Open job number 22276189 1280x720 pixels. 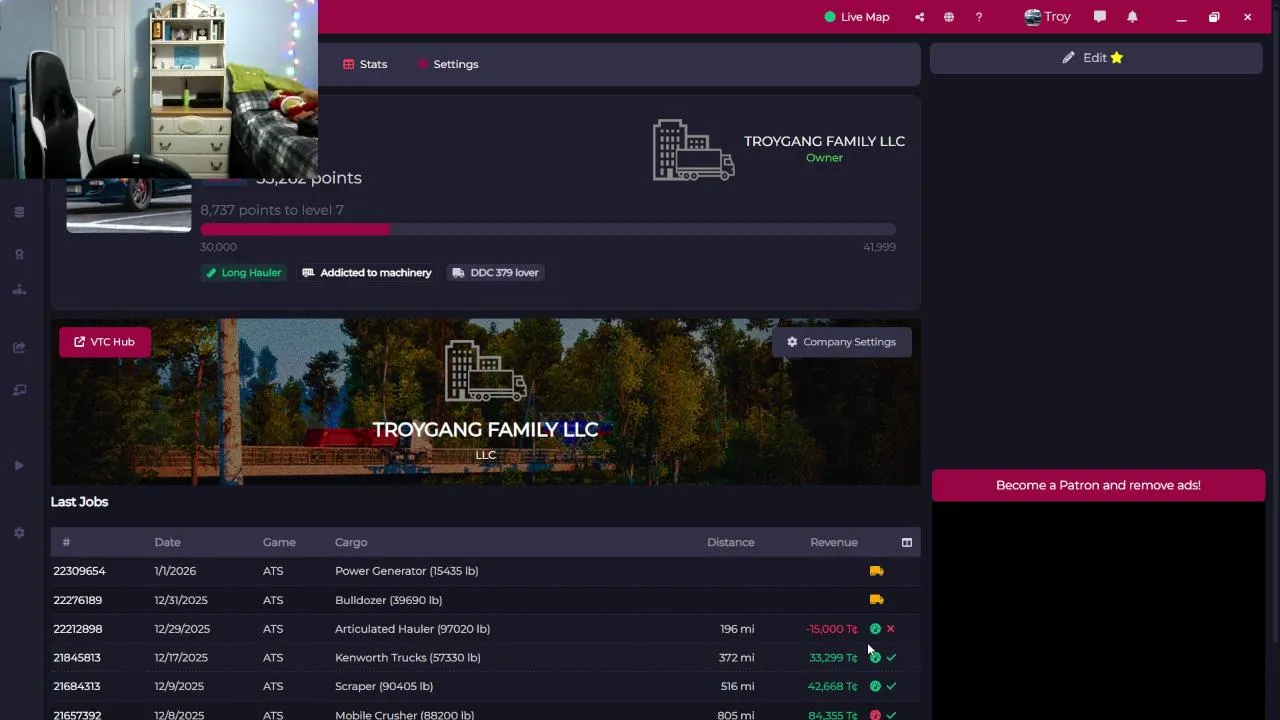click(77, 600)
